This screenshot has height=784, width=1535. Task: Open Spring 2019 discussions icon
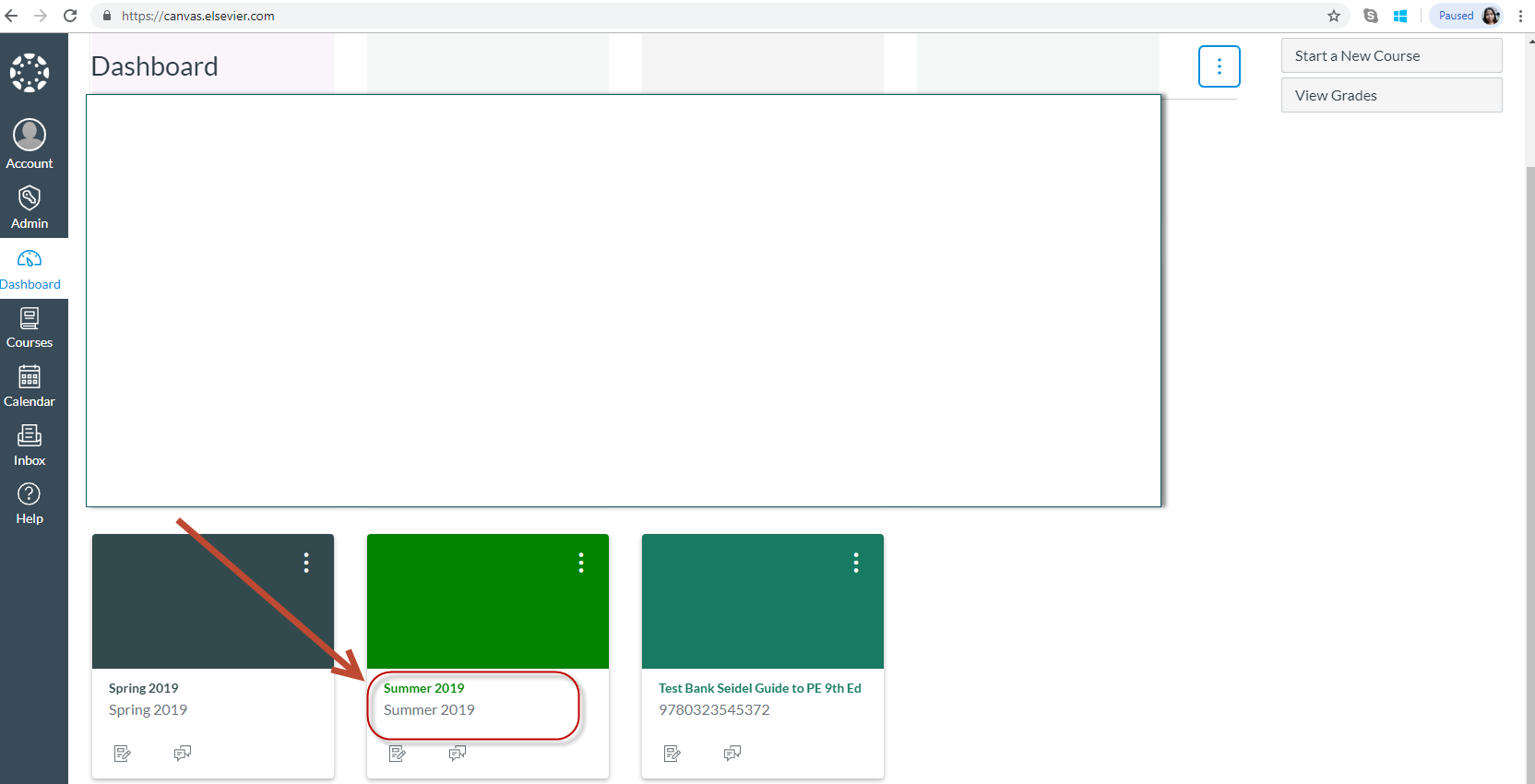[x=183, y=754]
